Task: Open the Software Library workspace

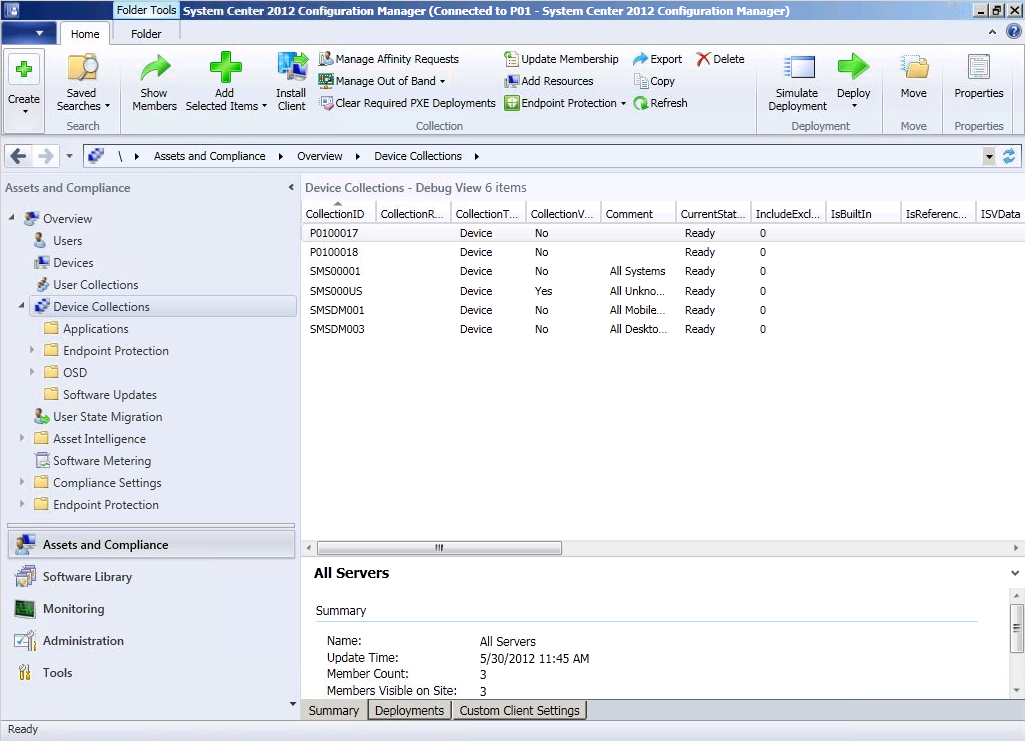Action: pyautogui.click(x=87, y=576)
